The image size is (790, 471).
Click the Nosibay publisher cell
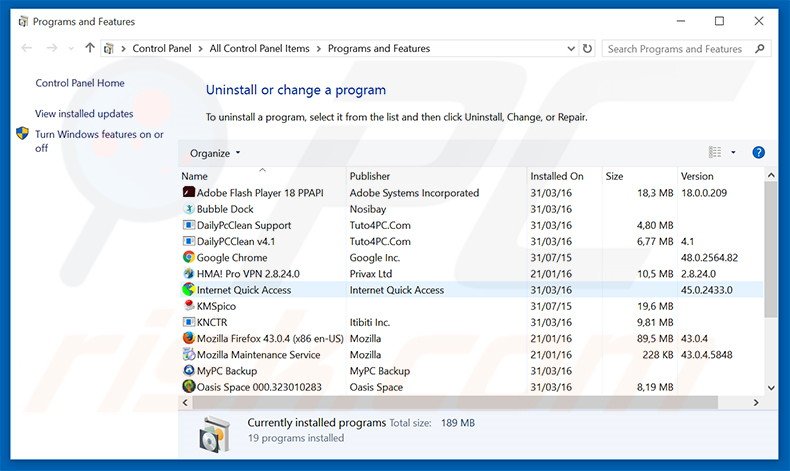pos(368,209)
